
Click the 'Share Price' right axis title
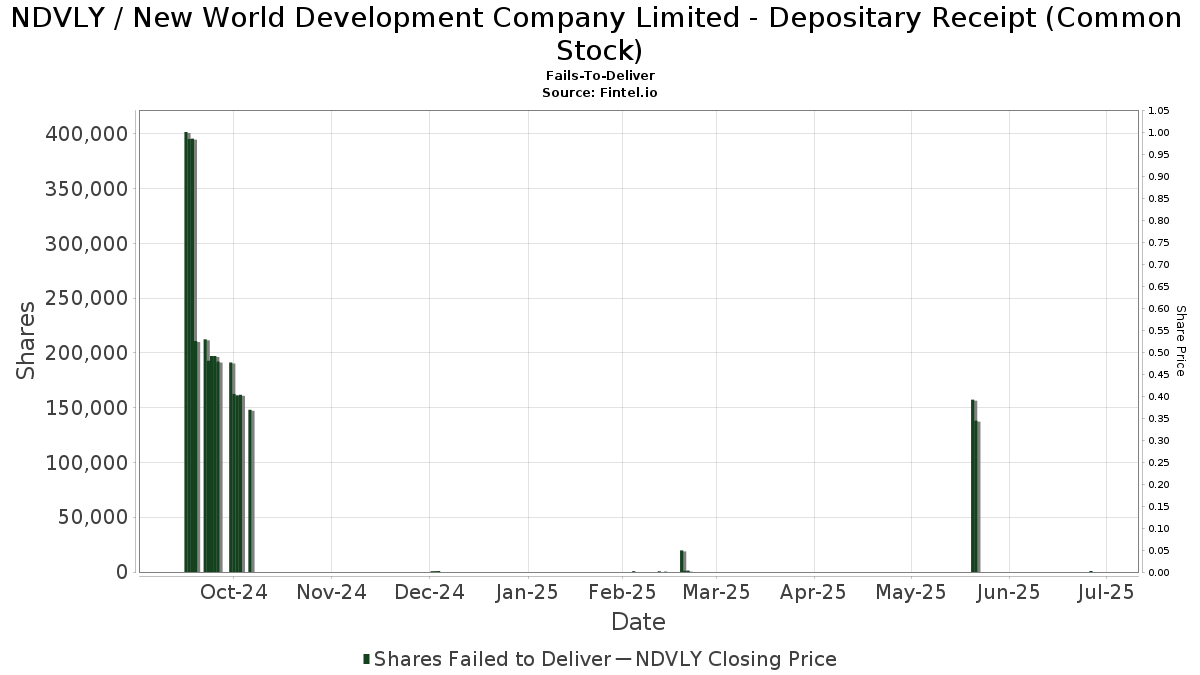click(x=1180, y=341)
